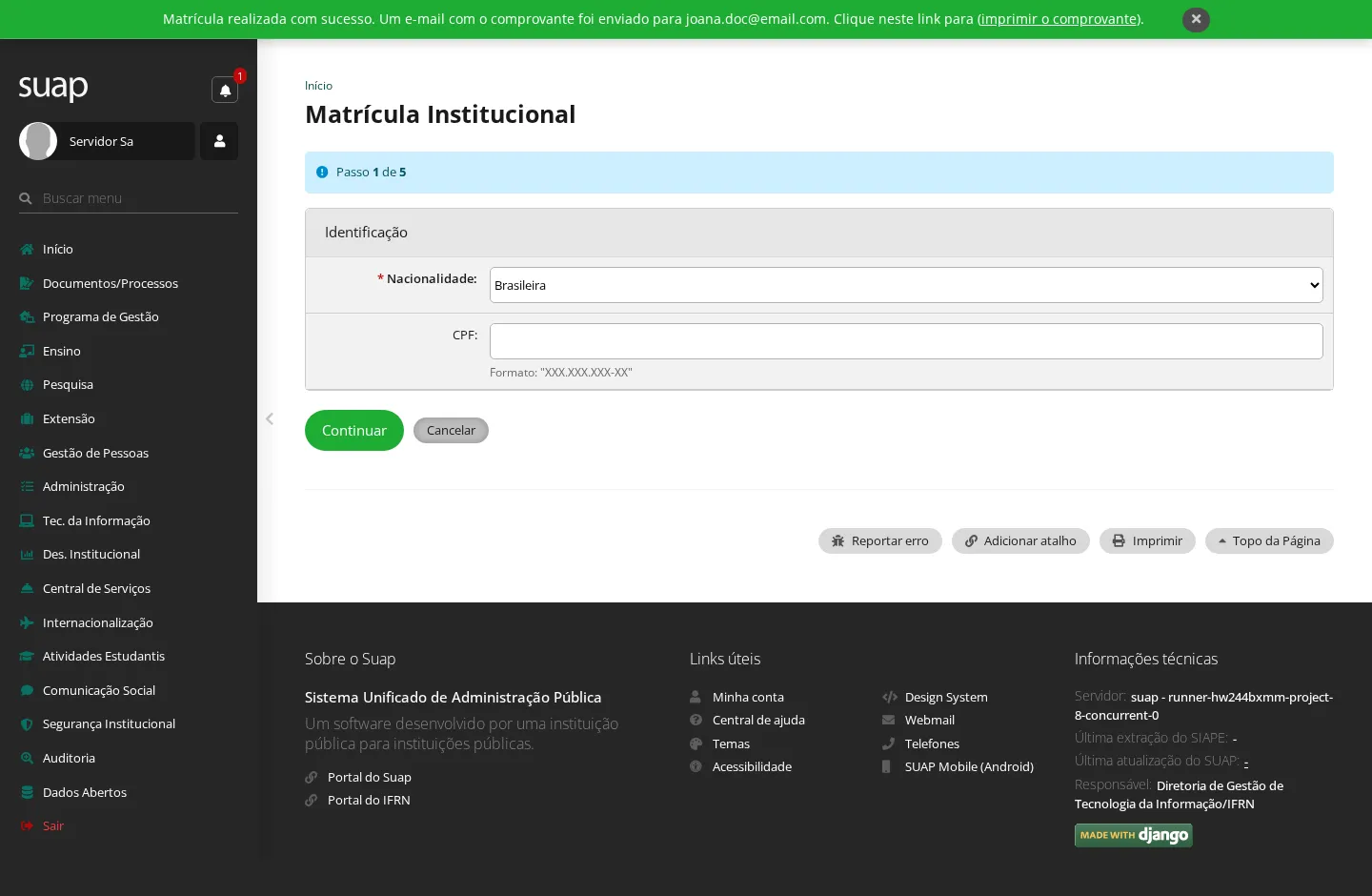Click the user profile icon button
The image size is (1372, 896).
click(219, 141)
